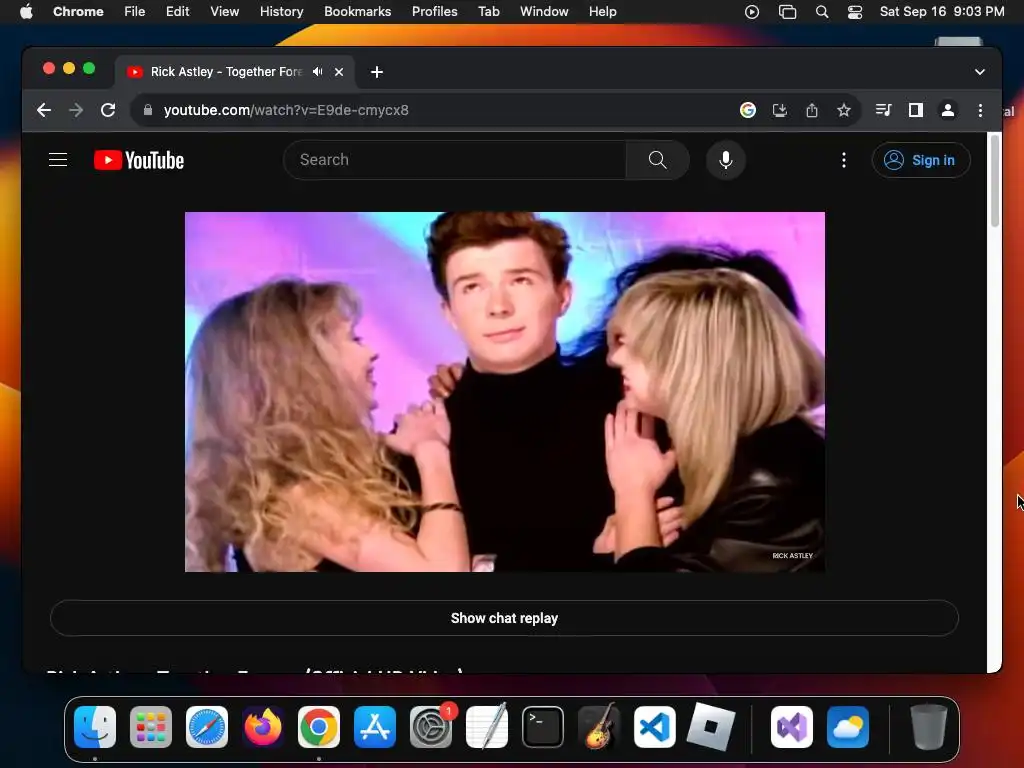Open Launchpad from the Dock
The image size is (1024, 768).
click(x=151, y=727)
